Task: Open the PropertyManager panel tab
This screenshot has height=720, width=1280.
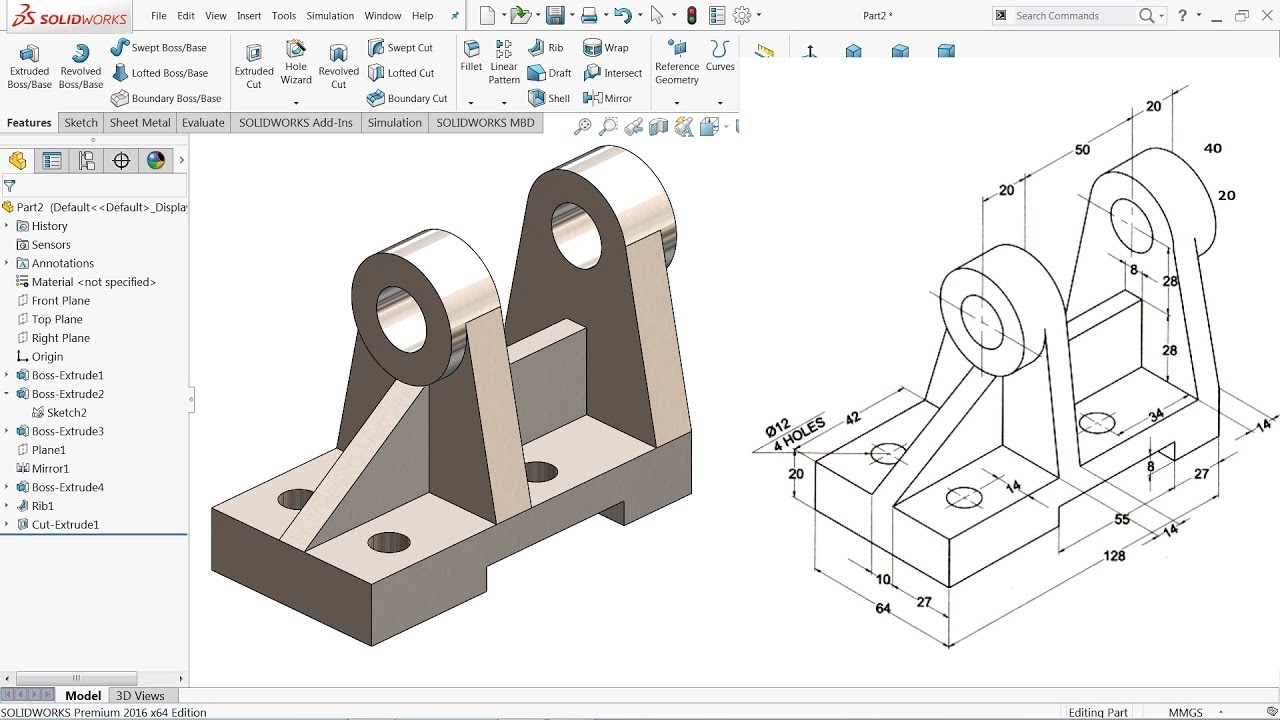Action: point(52,161)
